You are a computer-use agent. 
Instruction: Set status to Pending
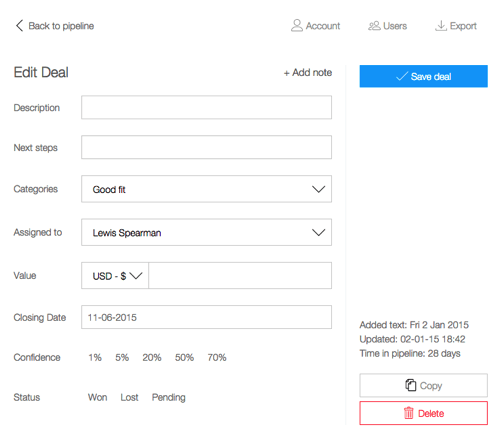[x=169, y=397]
